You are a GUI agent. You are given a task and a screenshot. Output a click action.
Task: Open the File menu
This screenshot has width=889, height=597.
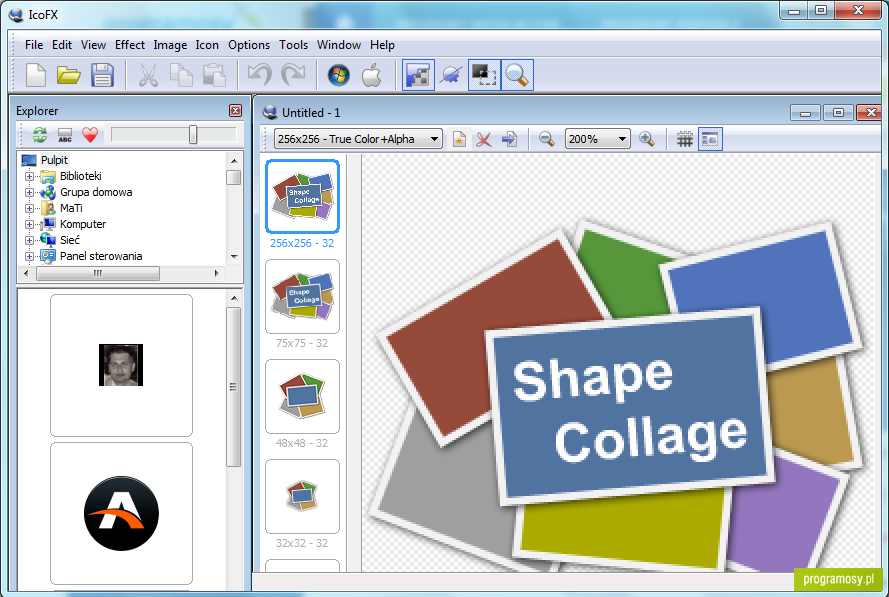coord(33,45)
